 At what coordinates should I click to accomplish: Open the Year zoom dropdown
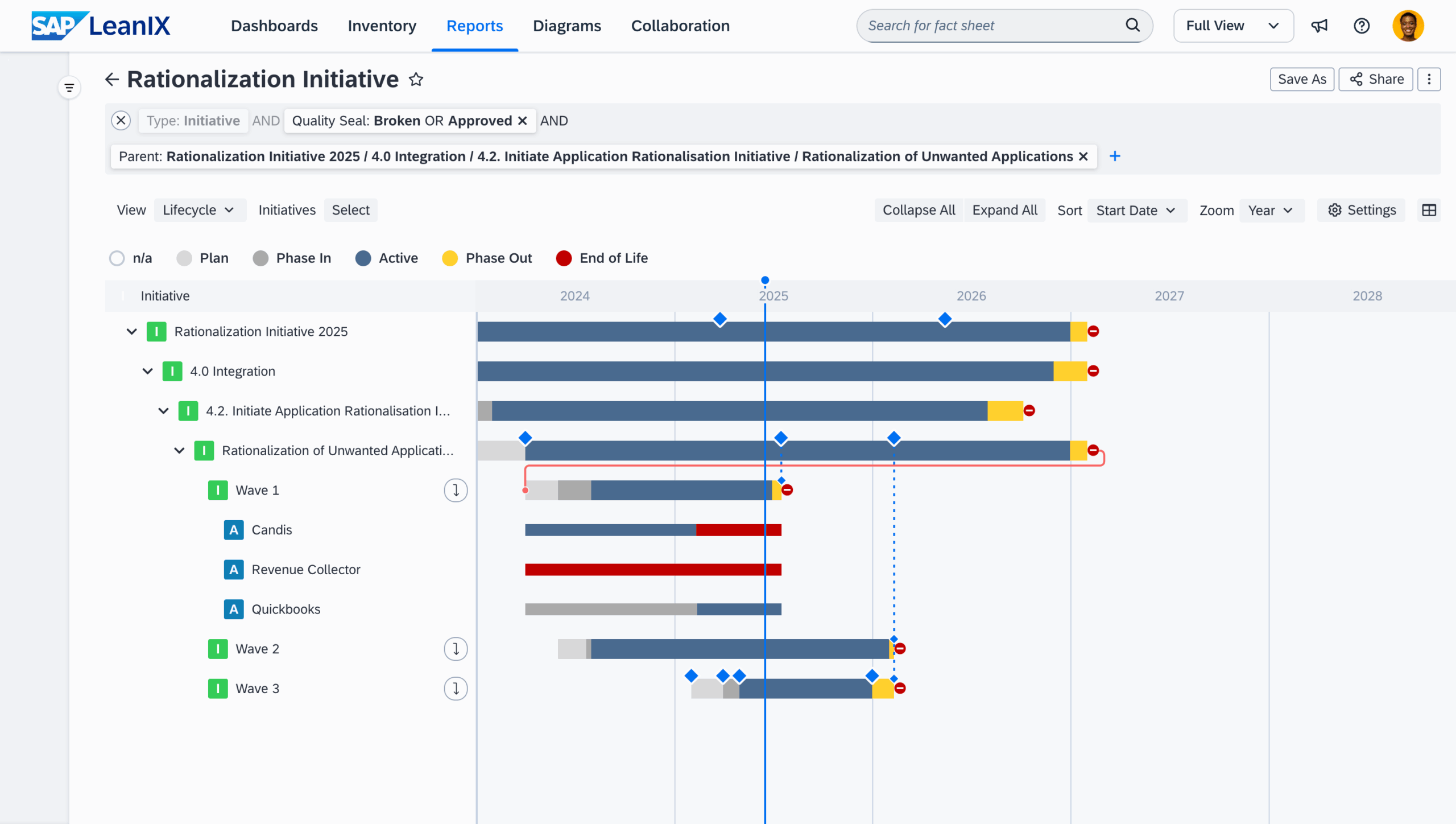1271,211
